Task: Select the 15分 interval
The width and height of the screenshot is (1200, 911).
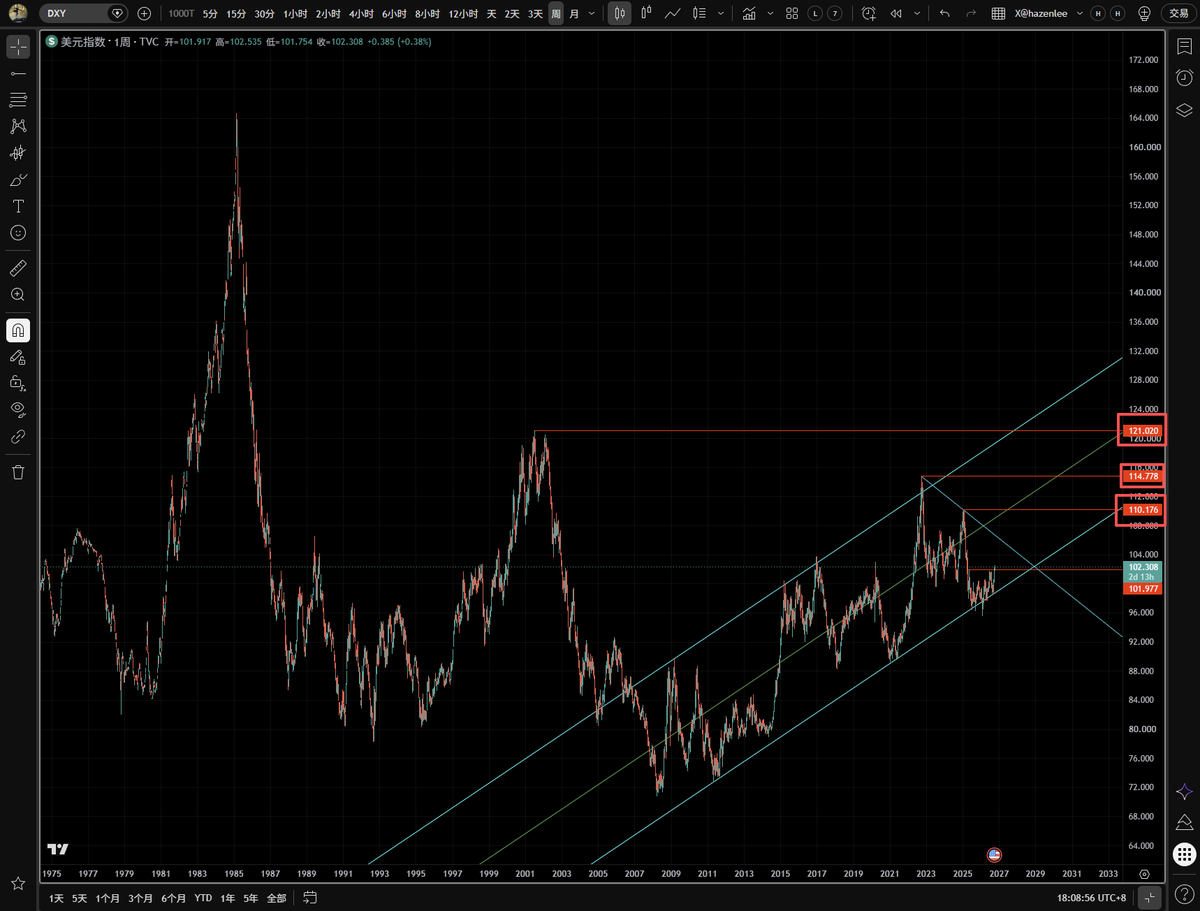Action: (236, 13)
